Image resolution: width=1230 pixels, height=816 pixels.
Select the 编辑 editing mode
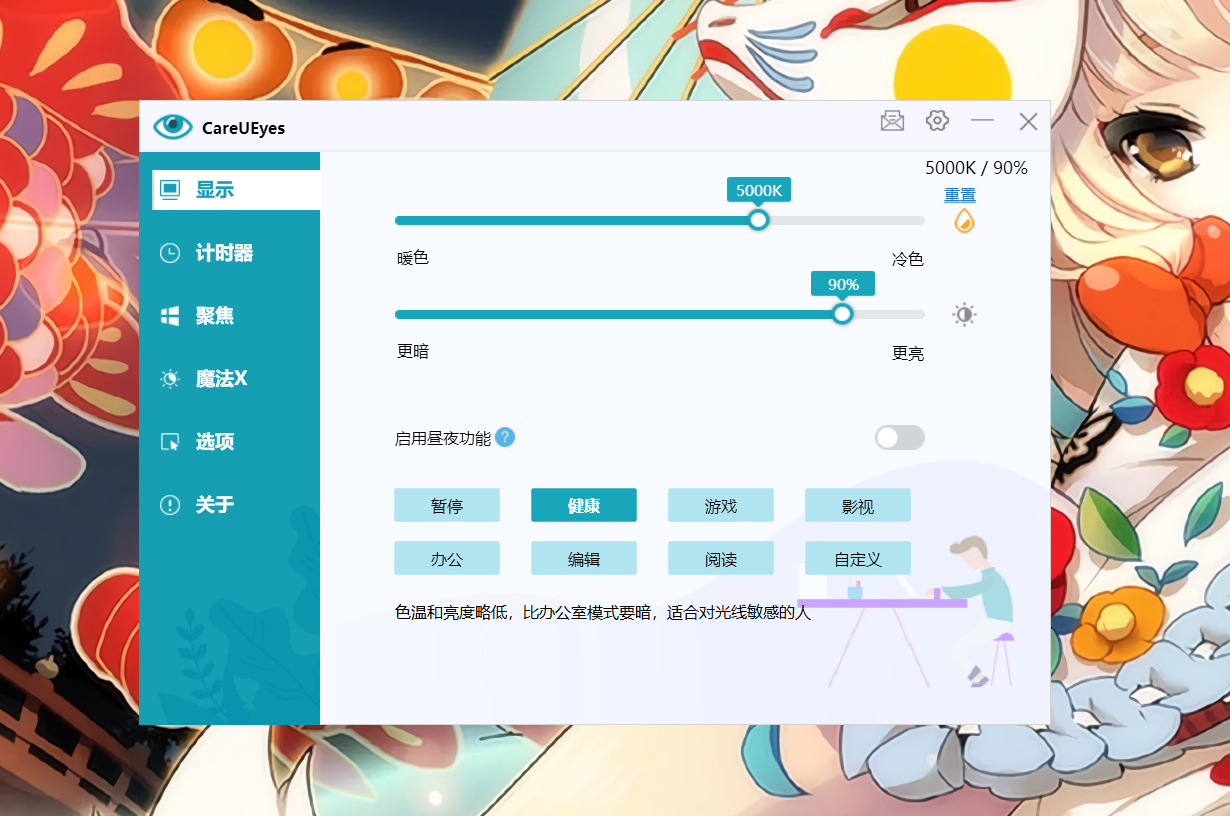point(584,558)
